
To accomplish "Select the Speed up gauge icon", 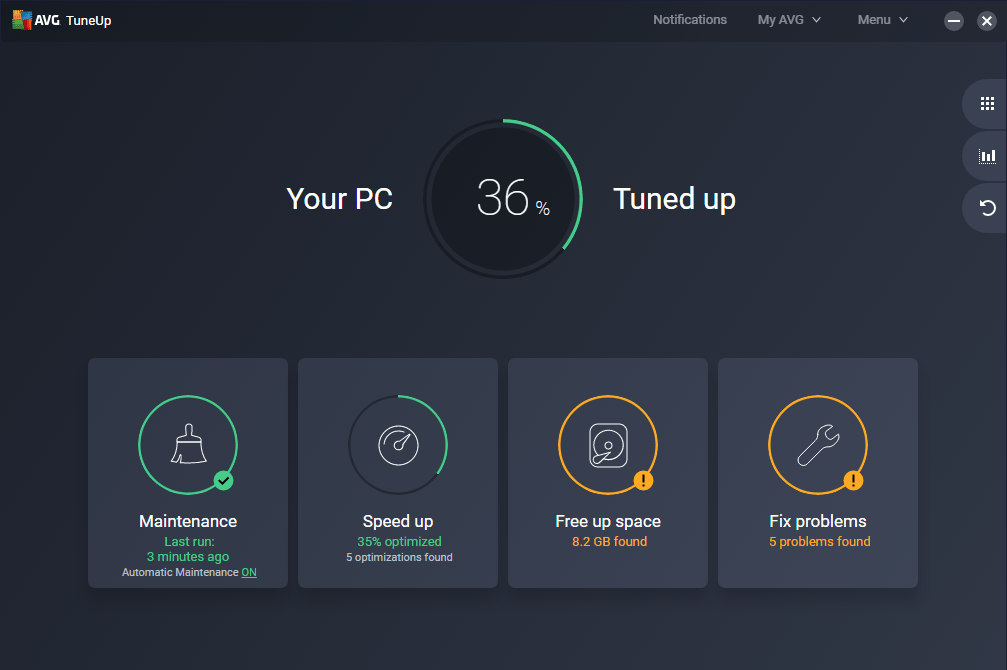I will pos(397,444).
